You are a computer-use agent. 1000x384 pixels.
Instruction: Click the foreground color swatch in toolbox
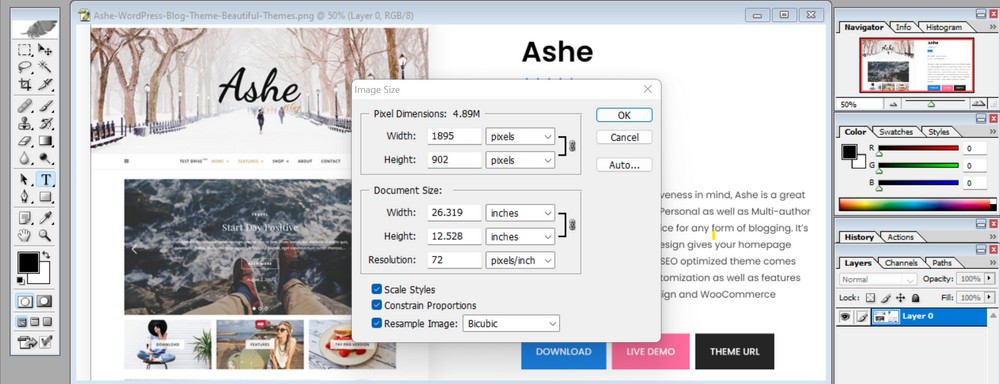pyautogui.click(x=27, y=262)
